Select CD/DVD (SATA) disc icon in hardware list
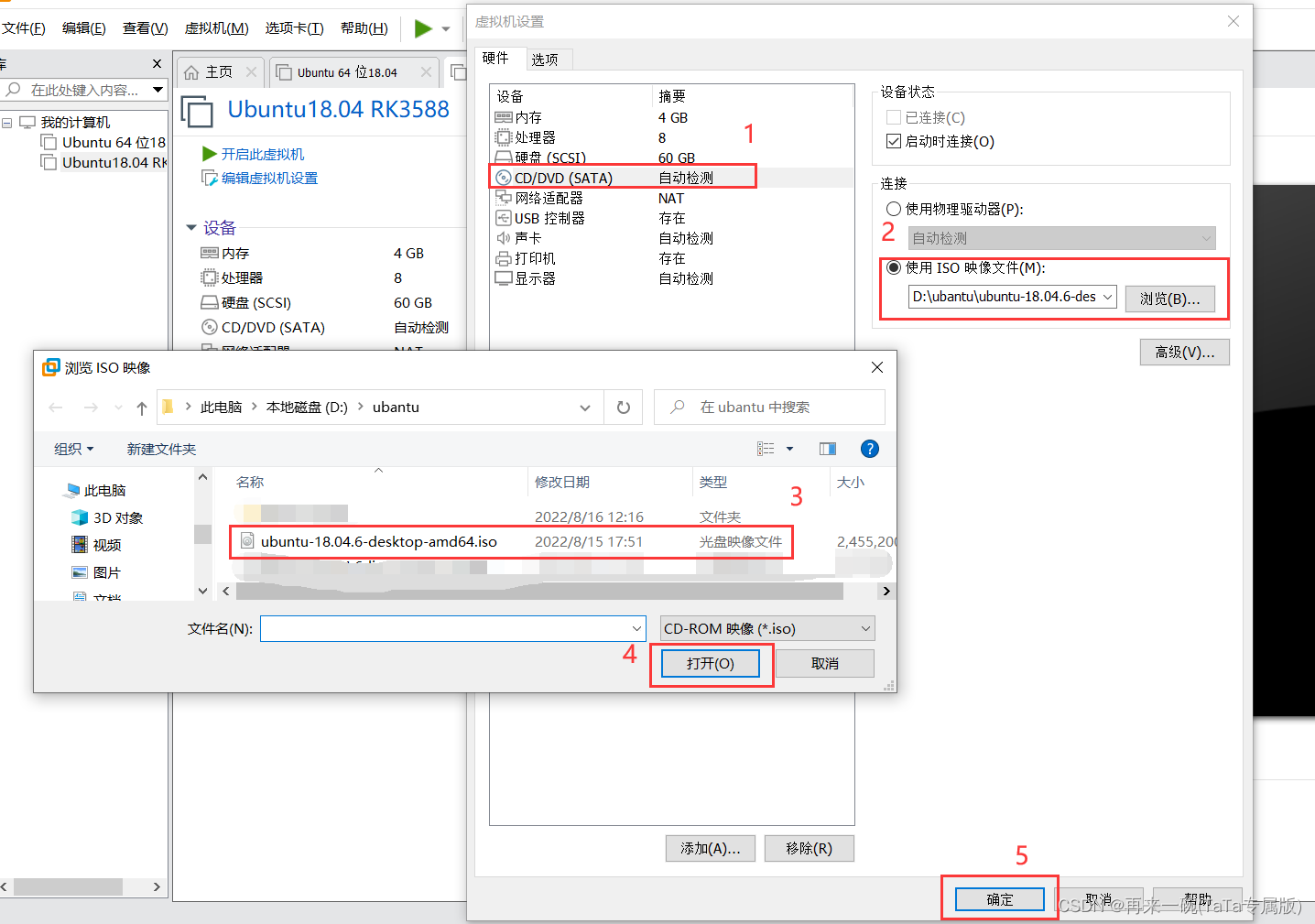 click(x=504, y=178)
